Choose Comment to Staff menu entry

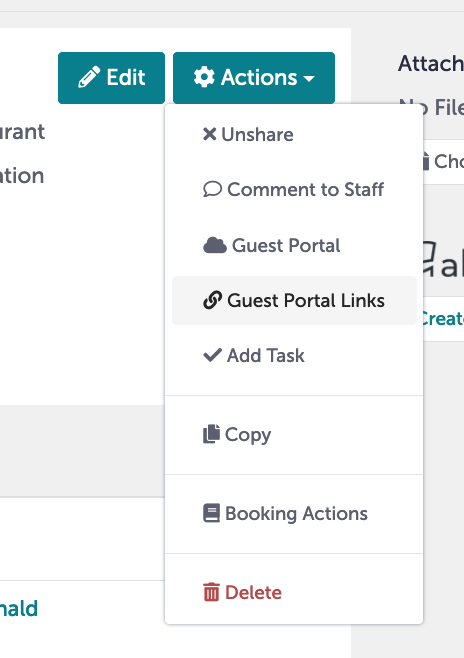click(x=294, y=190)
